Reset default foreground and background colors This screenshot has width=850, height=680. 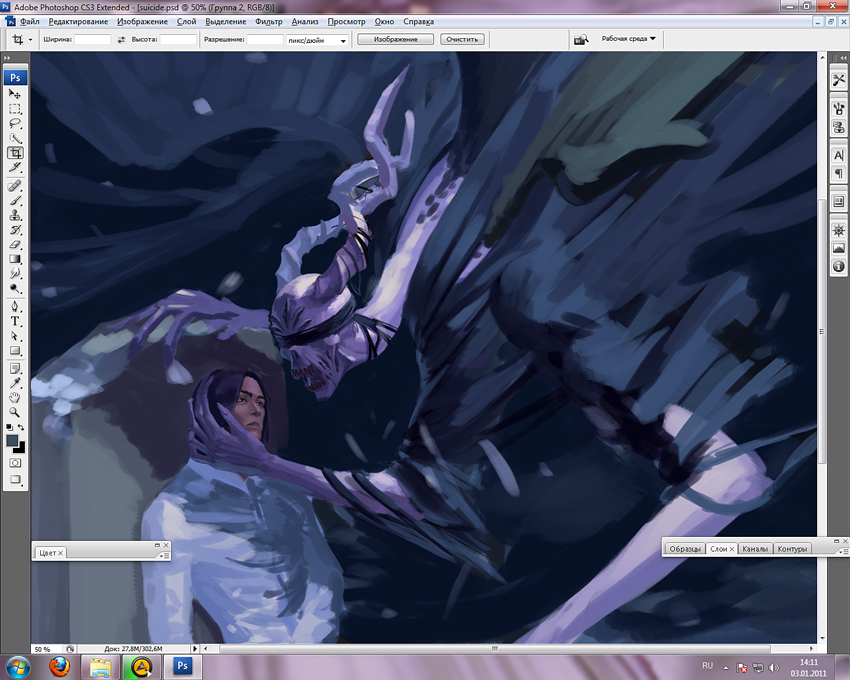point(9,427)
